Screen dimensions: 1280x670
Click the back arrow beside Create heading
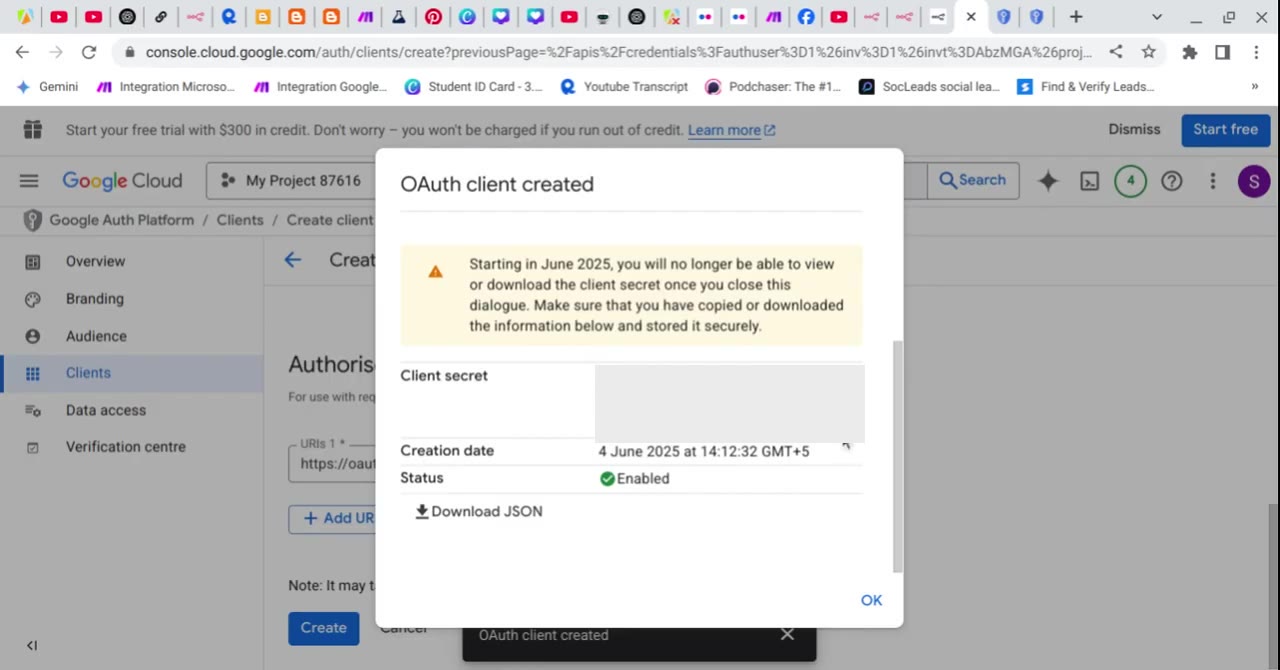point(292,260)
